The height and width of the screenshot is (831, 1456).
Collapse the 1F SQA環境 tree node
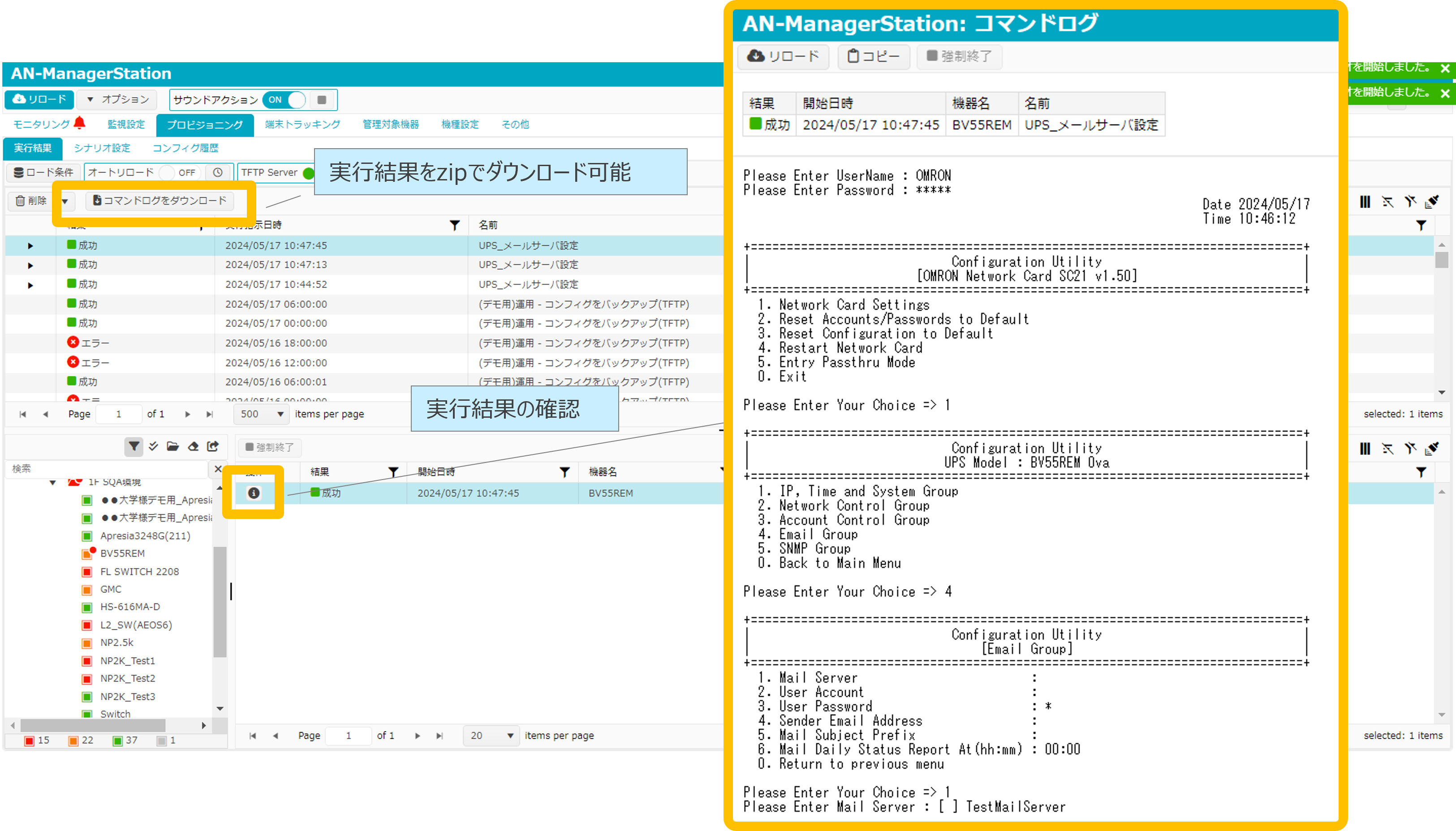(52, 482)
